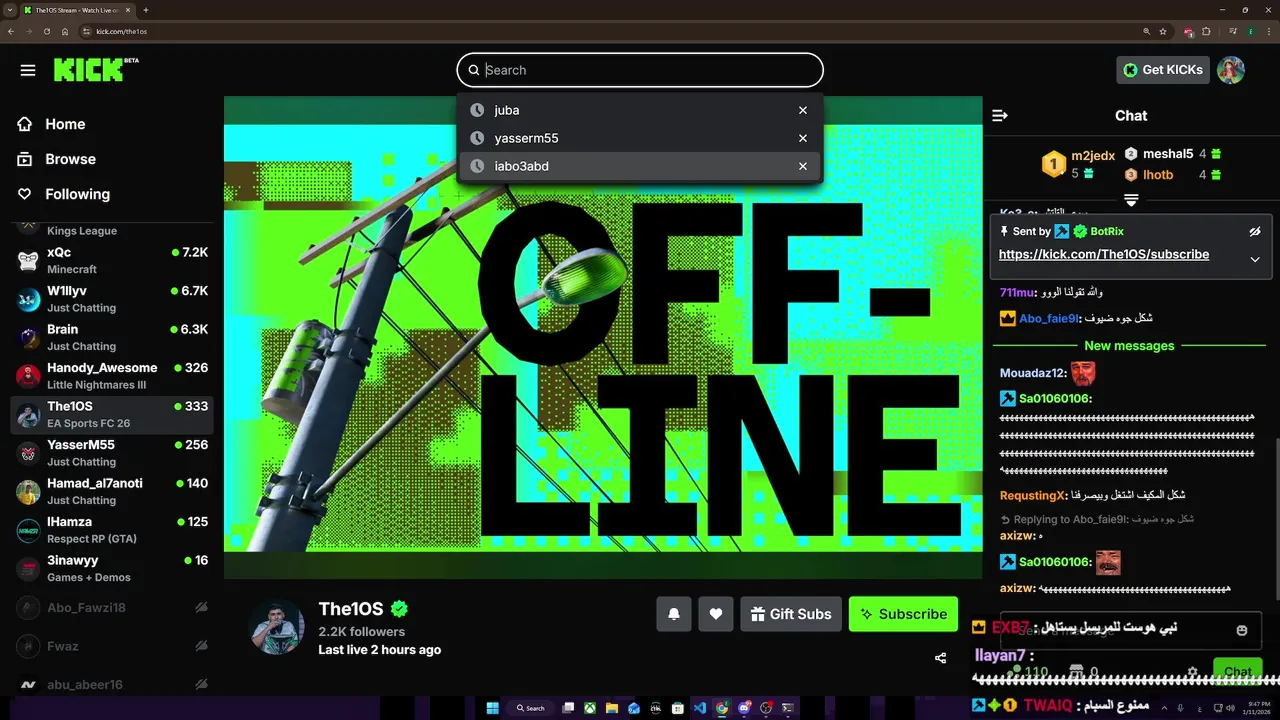Click username Mouadaz12 in chat
Screen dimensions: 1280x720
[x=1032, y=373]
